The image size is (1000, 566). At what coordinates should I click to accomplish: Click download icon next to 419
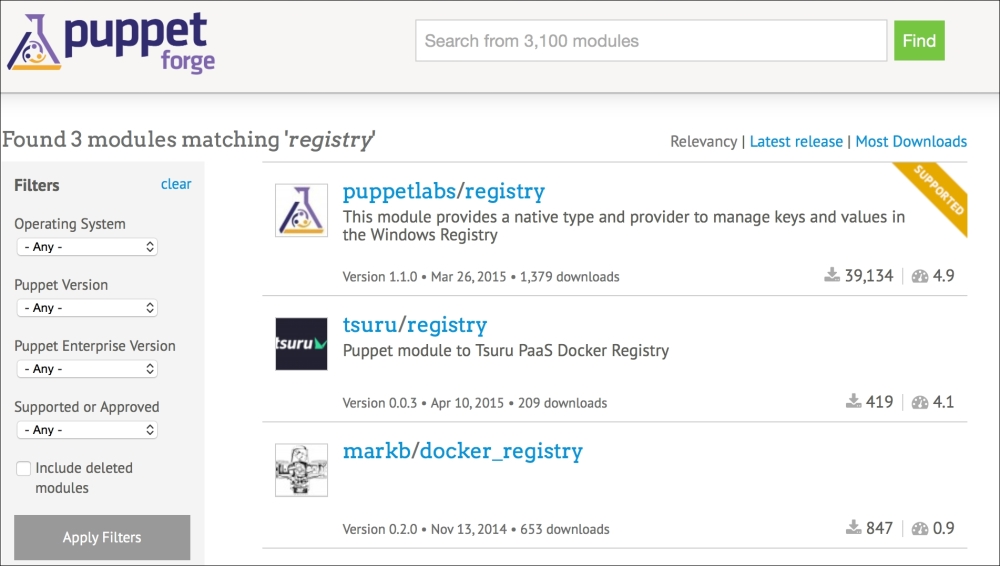(853, 402)
